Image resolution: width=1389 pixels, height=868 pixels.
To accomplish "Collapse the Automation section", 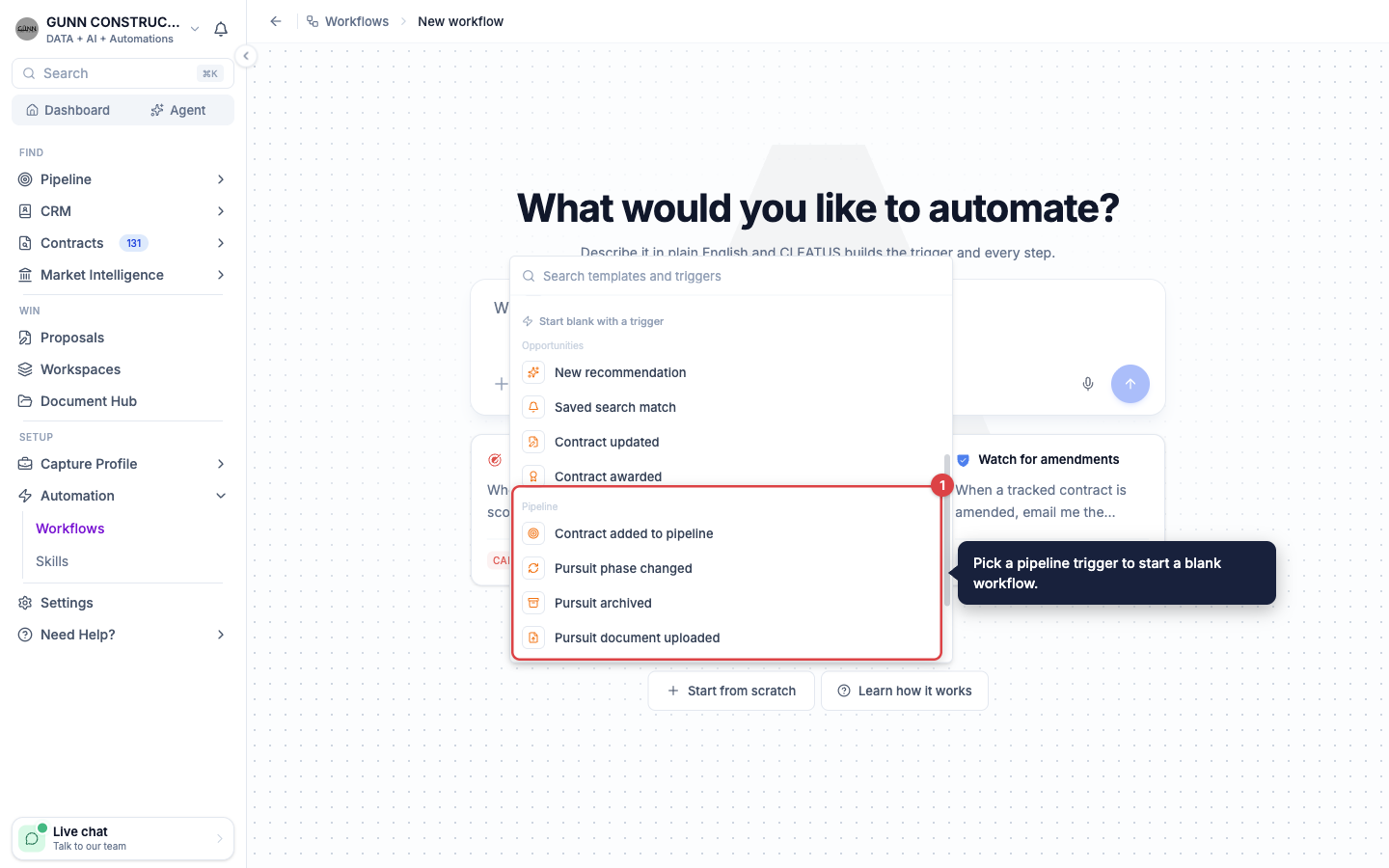I will pyautogui.click(x=221, y=496).
